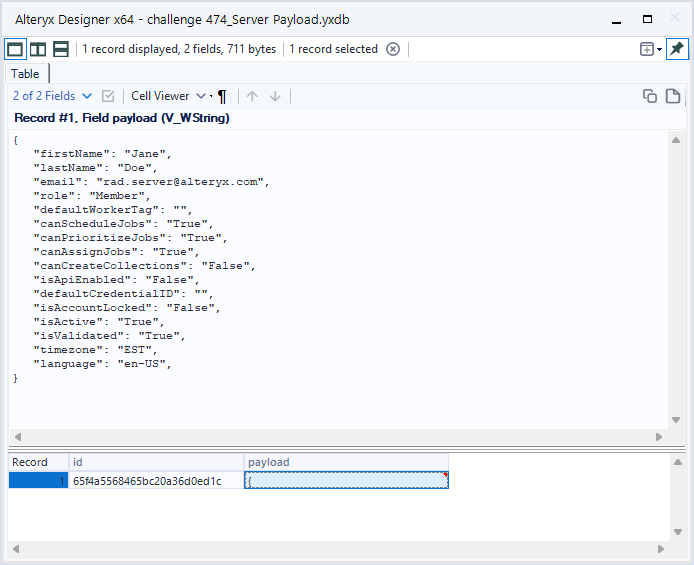Toggle show whitespace pilcrow icon
The image size is (694, 565).
pos(222,96)
